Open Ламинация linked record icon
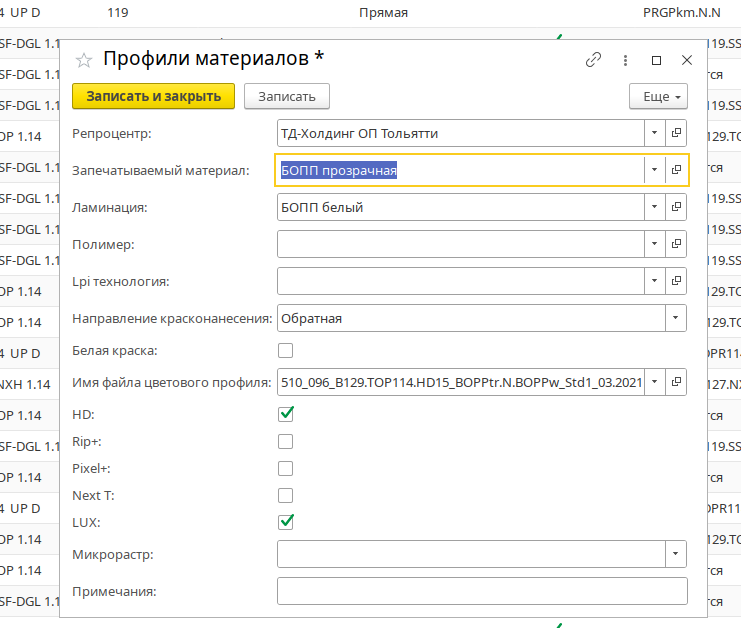Viewport: 741px width, 628px height. coord(677,207)
